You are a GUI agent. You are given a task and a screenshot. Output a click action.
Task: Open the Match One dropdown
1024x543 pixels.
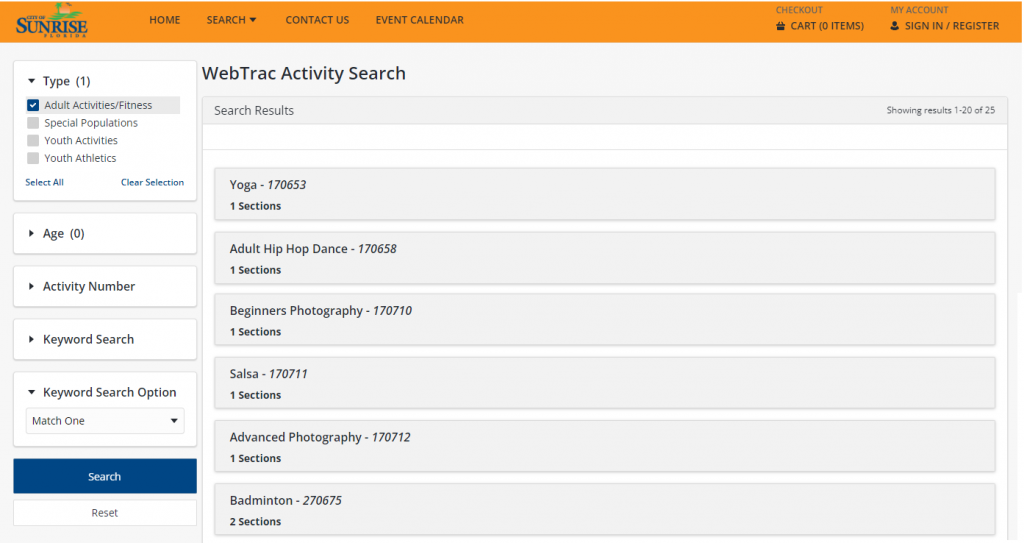tap(104, 421)
